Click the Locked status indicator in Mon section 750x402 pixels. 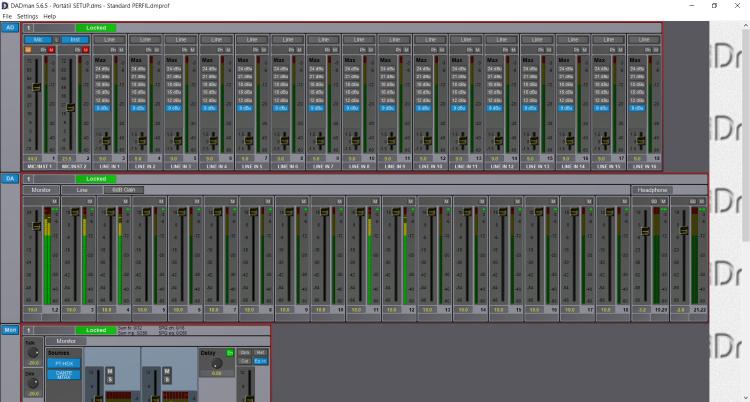[95, 329]
